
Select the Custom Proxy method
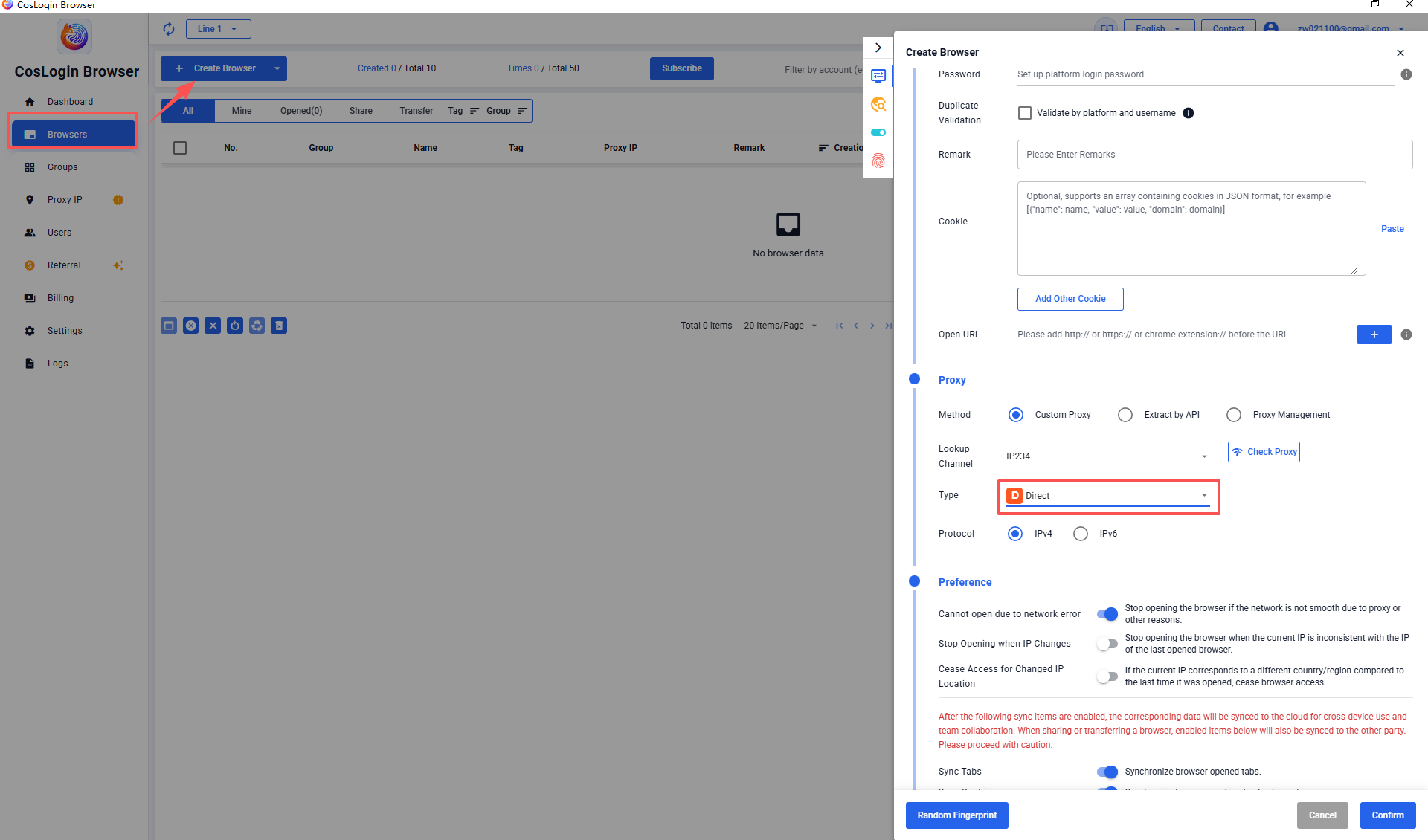click(1016, 415)
